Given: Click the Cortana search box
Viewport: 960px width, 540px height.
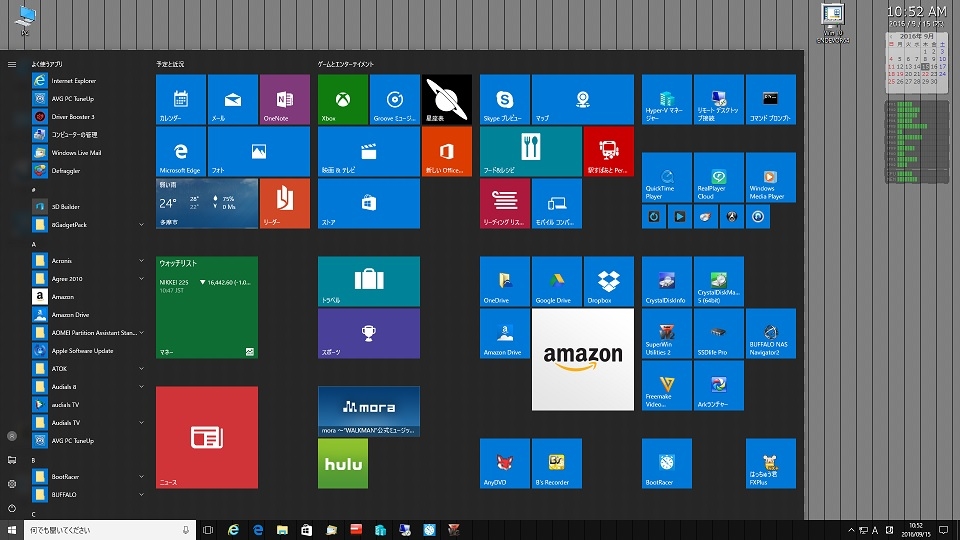Looking at the screenshot, I should click(110, 530).
